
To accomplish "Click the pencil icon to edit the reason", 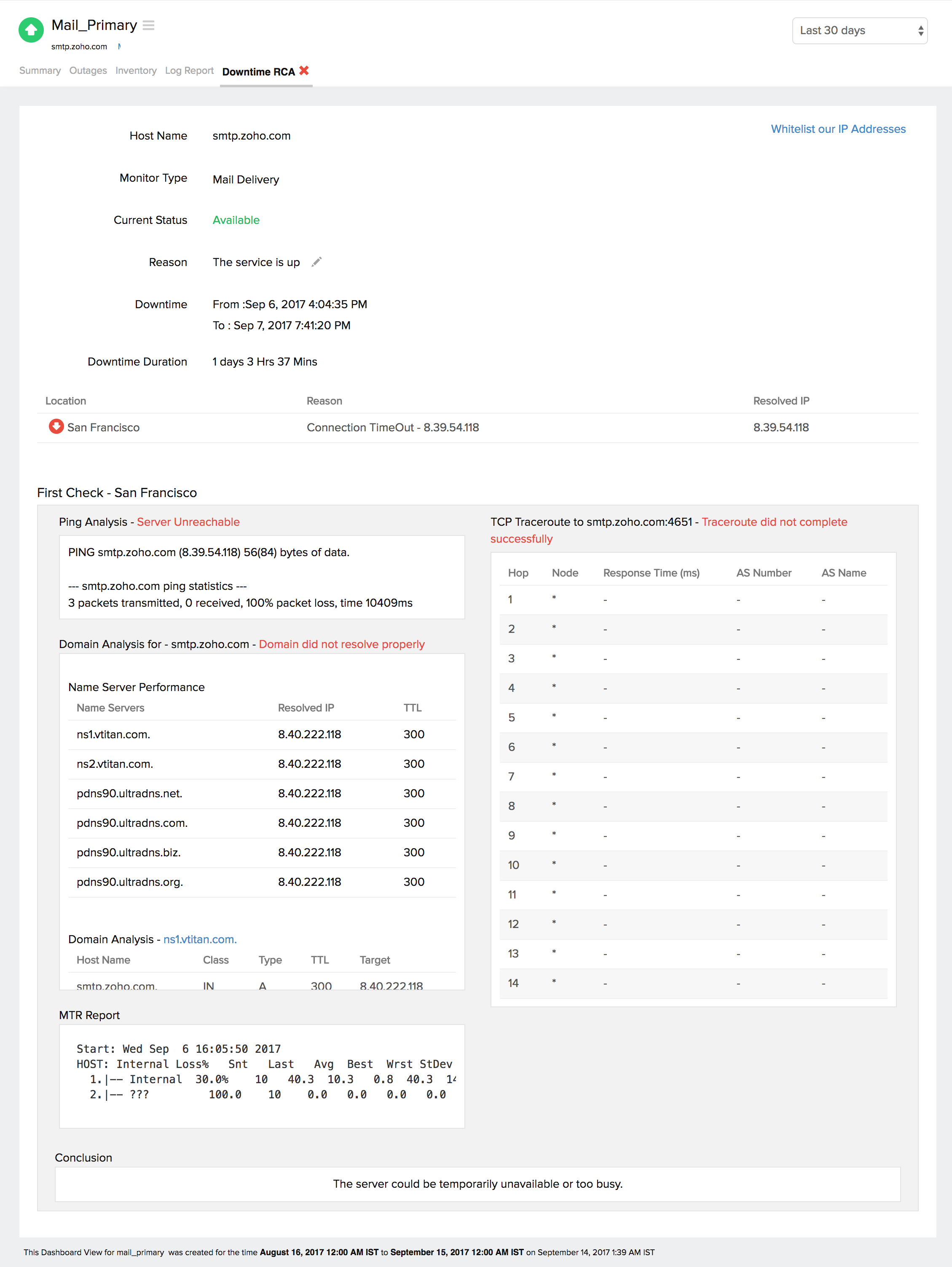I will (316, 262).
